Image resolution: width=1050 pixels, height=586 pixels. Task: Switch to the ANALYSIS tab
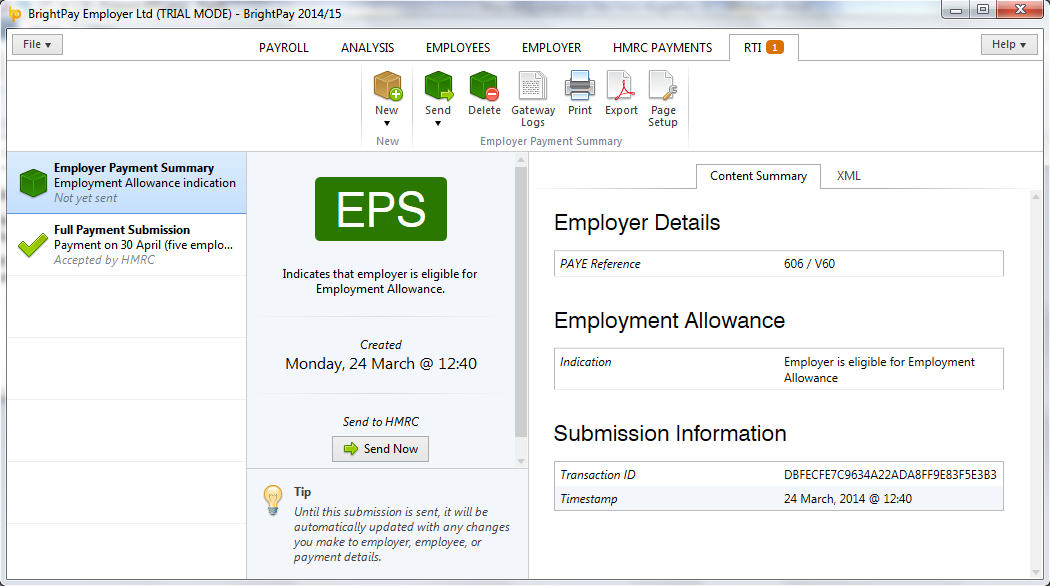367,48
